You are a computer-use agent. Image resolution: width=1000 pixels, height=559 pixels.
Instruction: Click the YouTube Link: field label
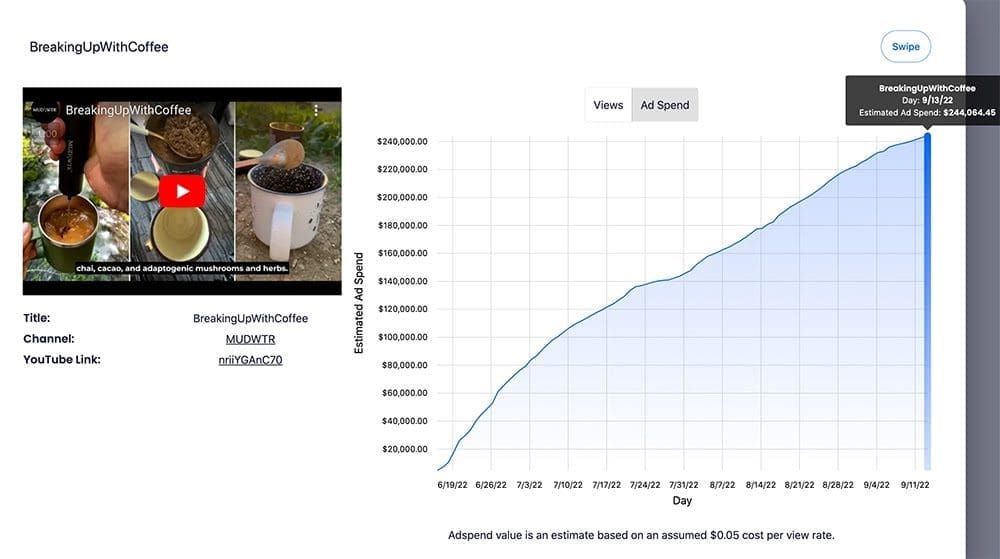[62, 359]
